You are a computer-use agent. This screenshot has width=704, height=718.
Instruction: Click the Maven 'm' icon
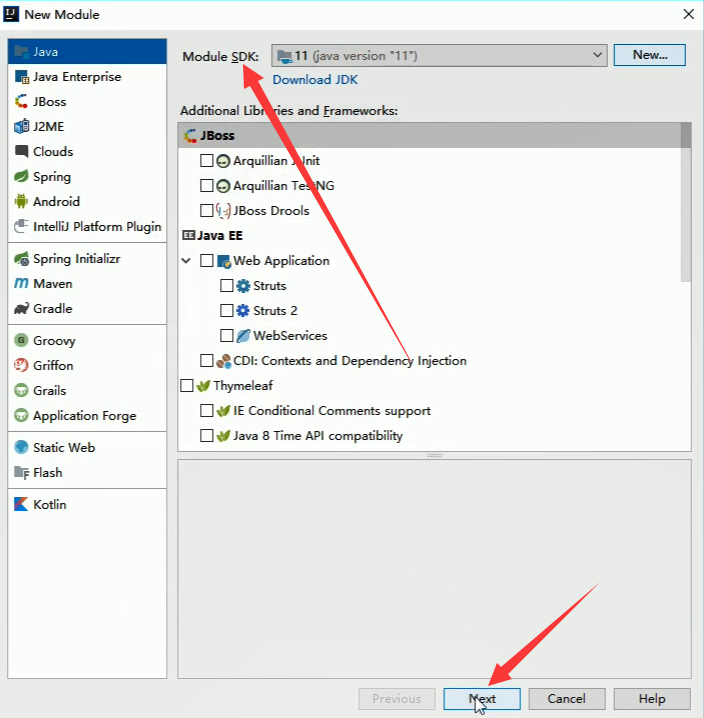pos(21,283)
